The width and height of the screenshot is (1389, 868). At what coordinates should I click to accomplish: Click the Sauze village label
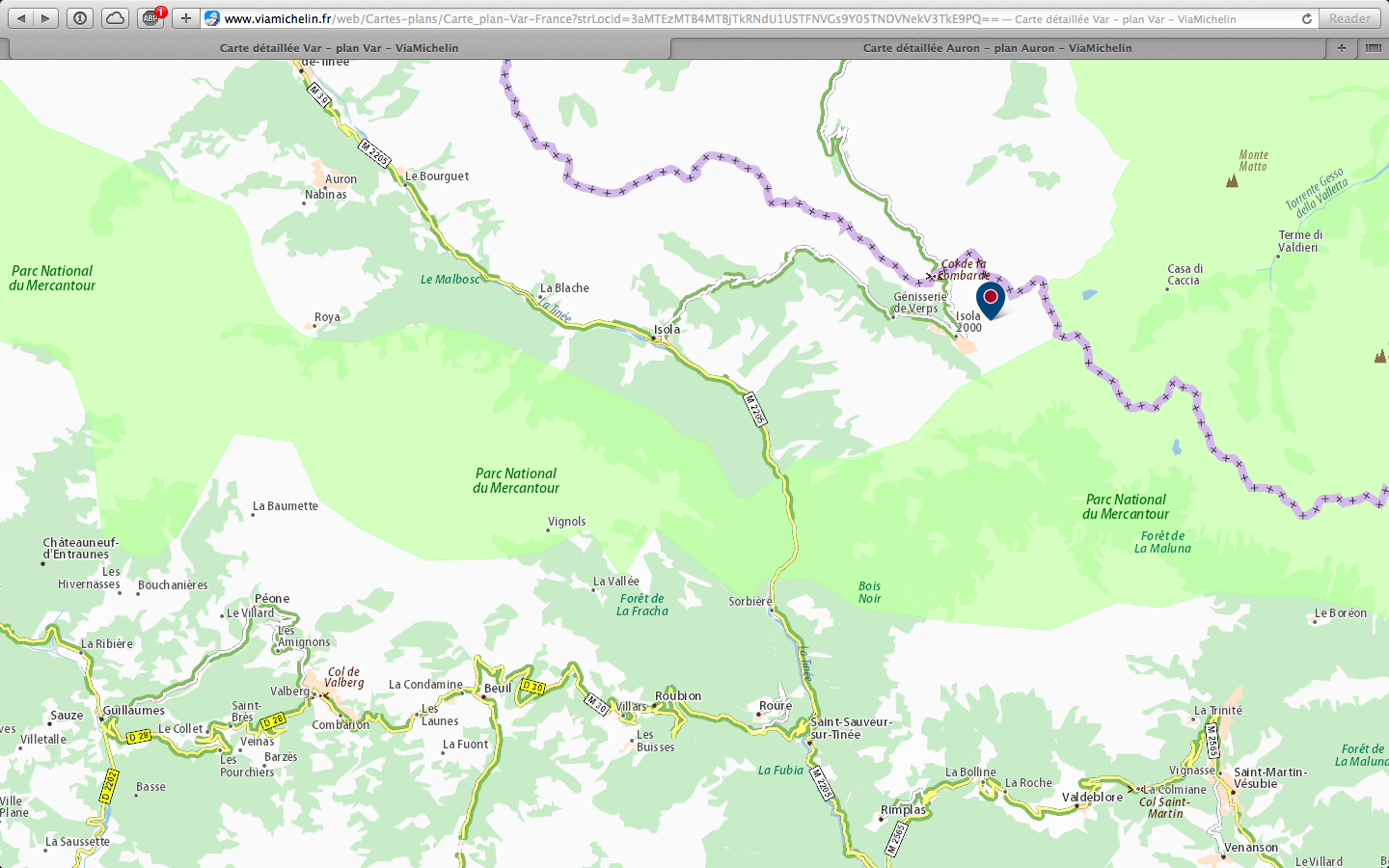tap(67, 716)
